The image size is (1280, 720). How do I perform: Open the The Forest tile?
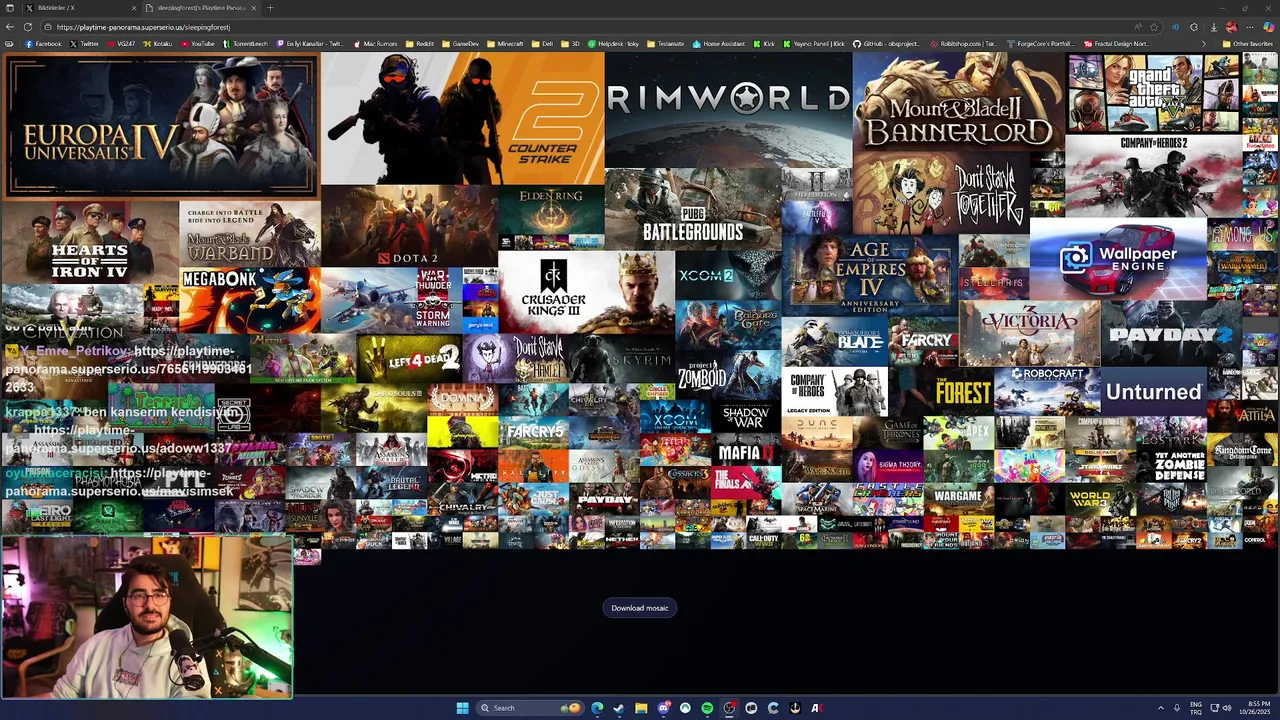pyautogui.click(x=941, y=392)
